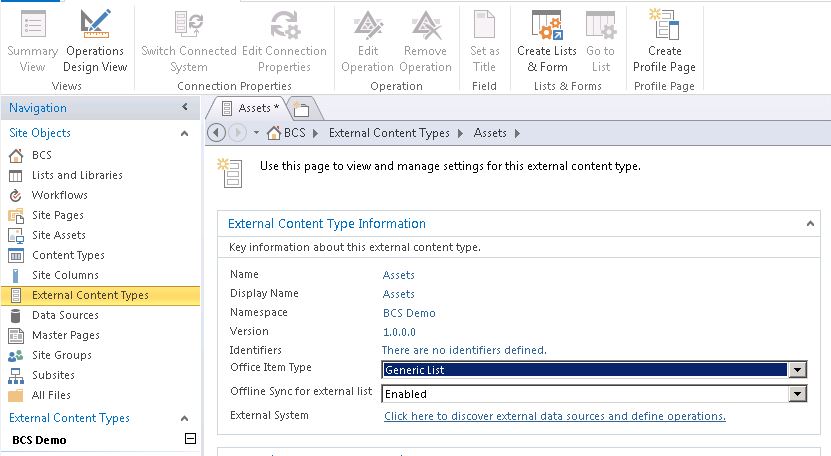Select the Assets tab
Image resolution: width=831 pixels, height=456 pixels.
click(x=250, y=108)
